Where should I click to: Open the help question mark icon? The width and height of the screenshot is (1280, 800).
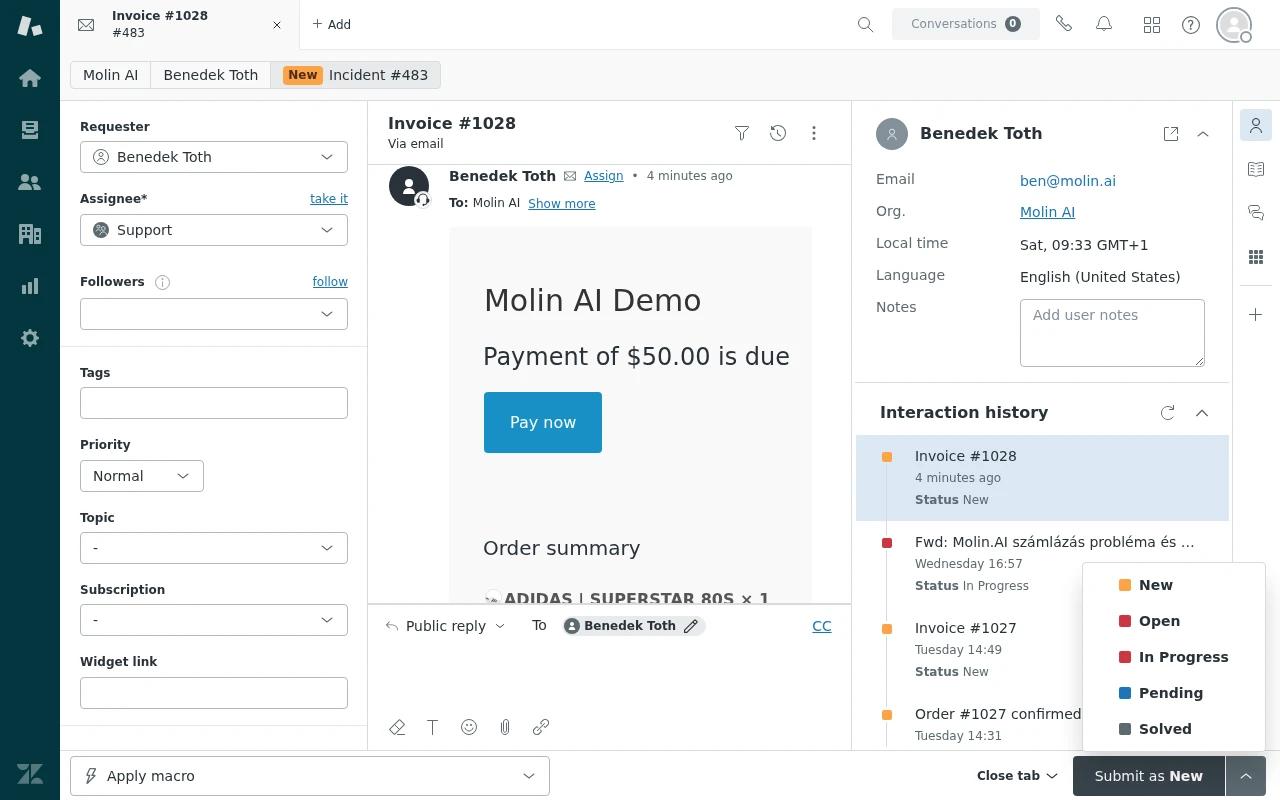point(1191,24)
